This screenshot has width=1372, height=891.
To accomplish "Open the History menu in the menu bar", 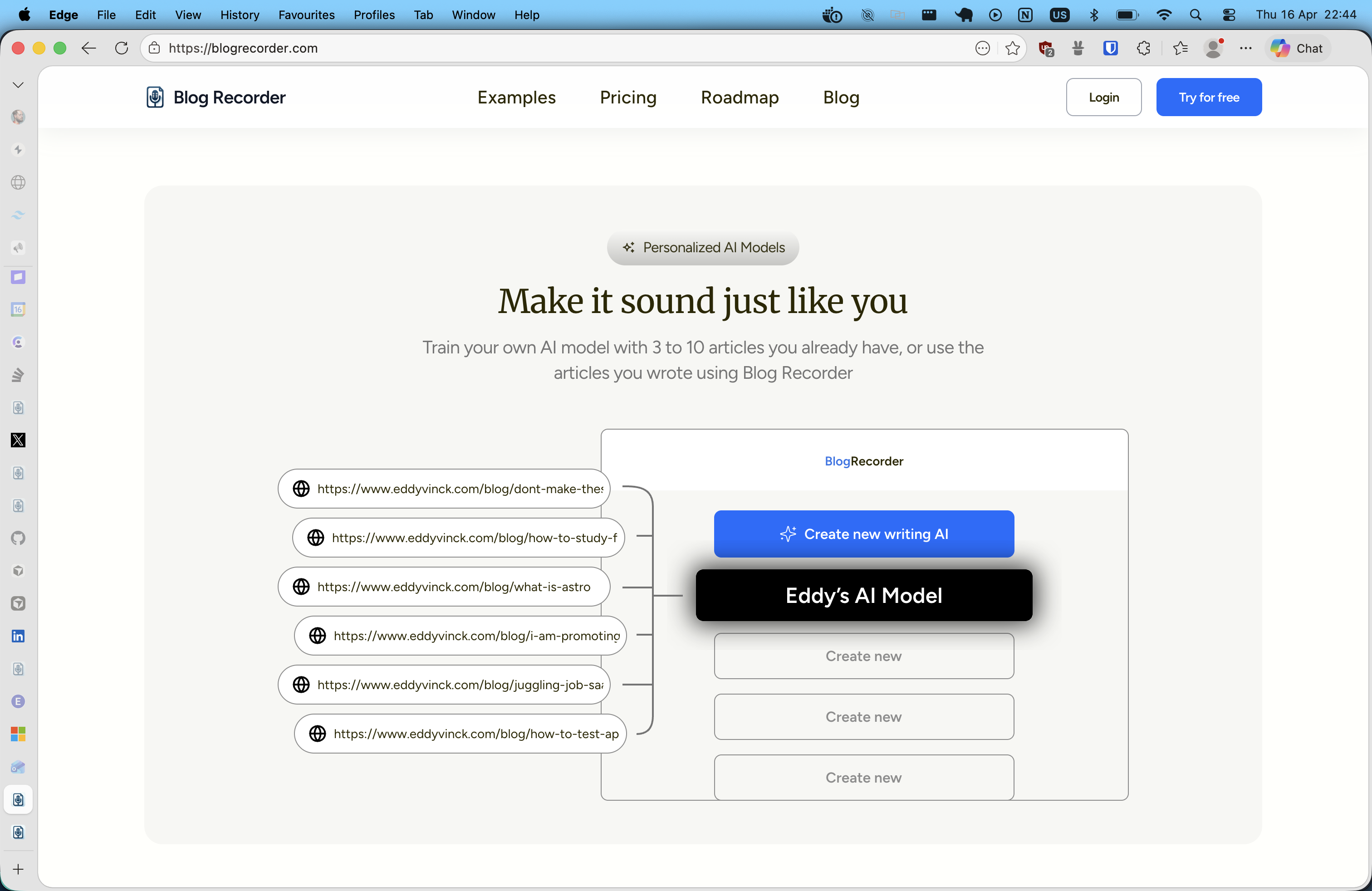I will pyautogui.click(x=239, y=15).
